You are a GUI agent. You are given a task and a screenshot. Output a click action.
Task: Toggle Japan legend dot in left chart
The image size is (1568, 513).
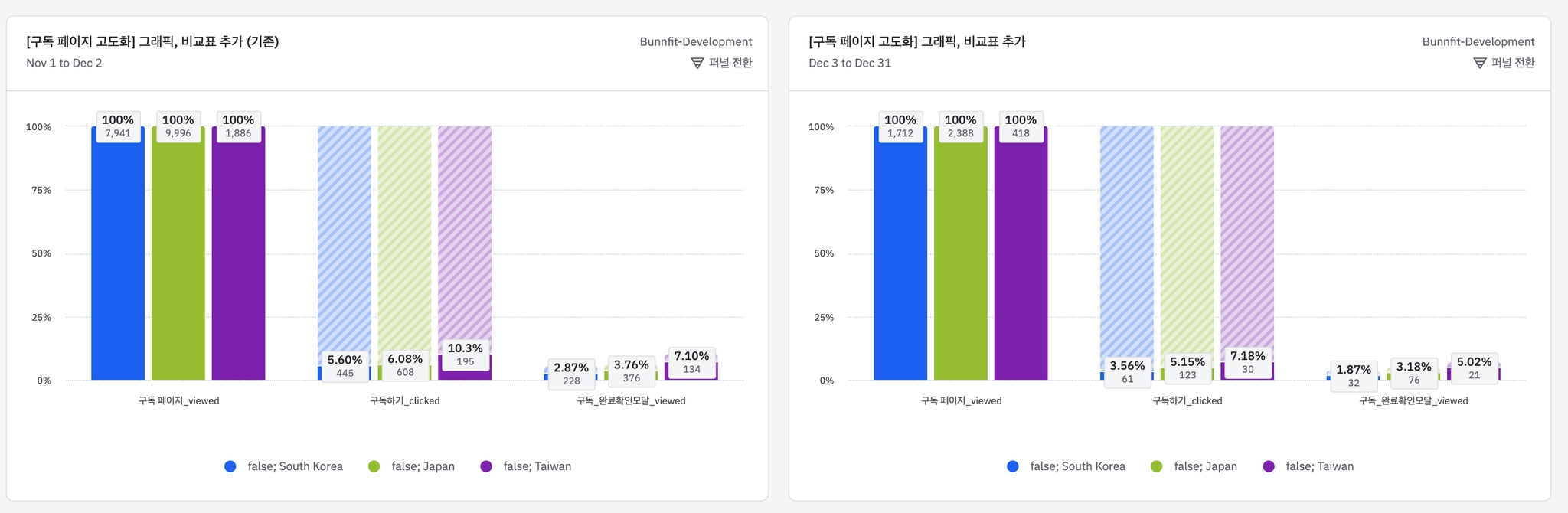tap(374, 466)
